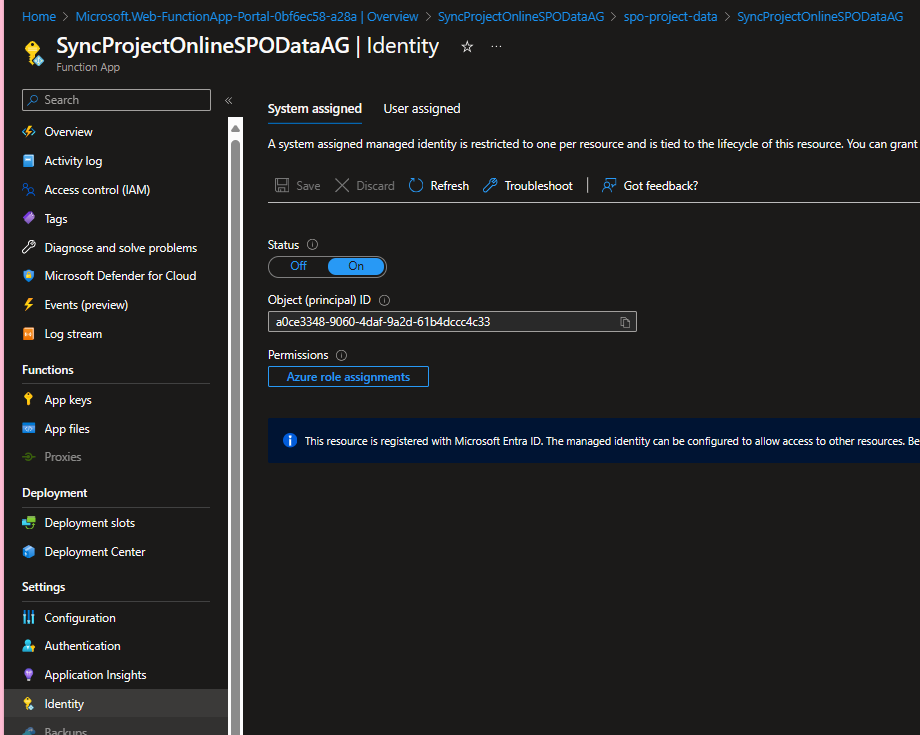Enable the On status option
The image size is (920, 735).
pyautogui.click(x=355, y=266)
